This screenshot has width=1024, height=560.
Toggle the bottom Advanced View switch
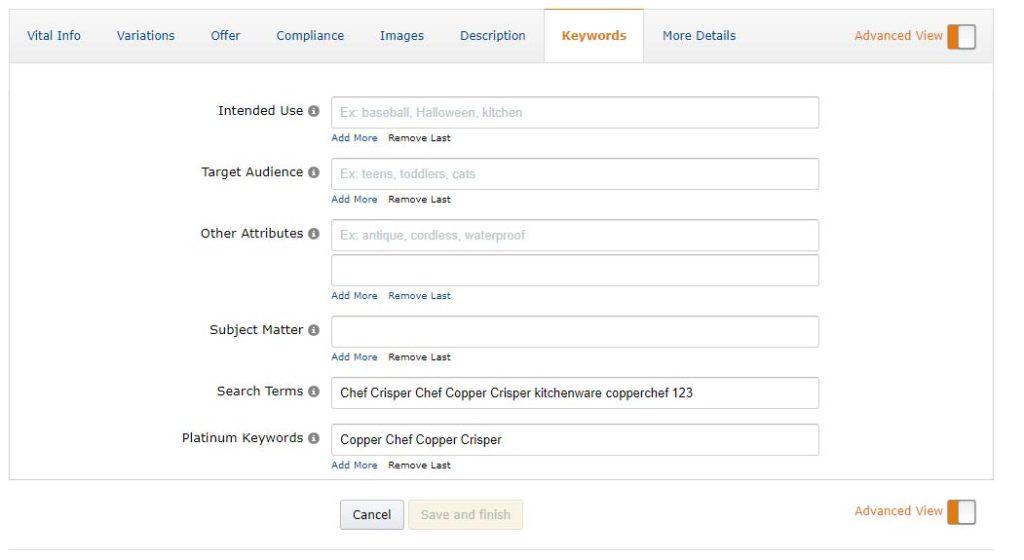(x=961, y=512)
